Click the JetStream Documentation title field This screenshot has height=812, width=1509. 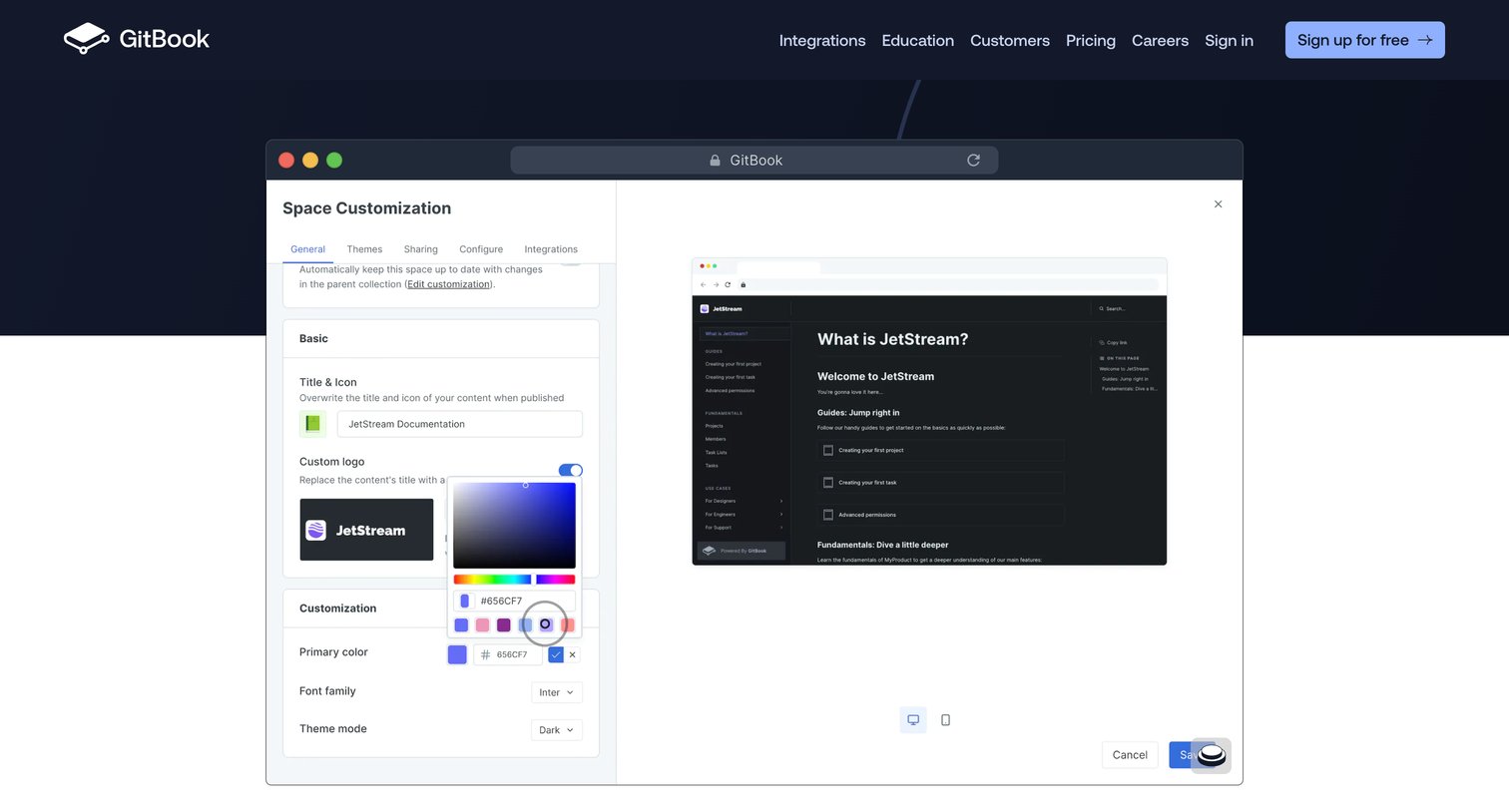click(460, 424)
